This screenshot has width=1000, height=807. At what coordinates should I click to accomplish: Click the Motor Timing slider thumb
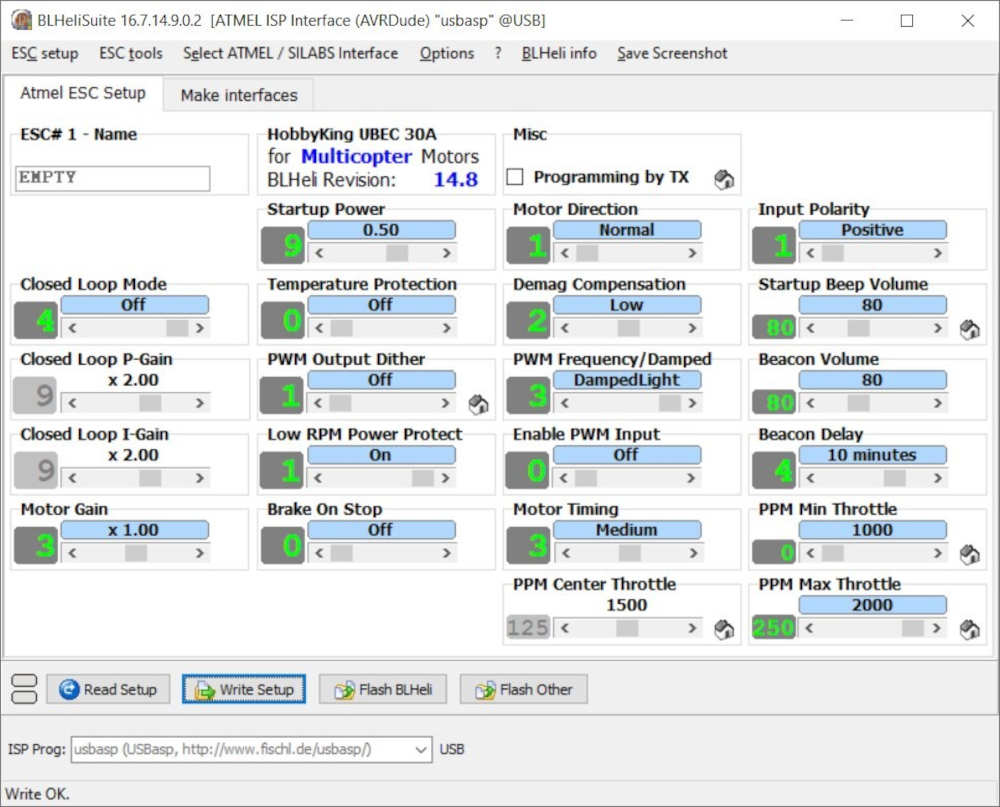[629, 553]
